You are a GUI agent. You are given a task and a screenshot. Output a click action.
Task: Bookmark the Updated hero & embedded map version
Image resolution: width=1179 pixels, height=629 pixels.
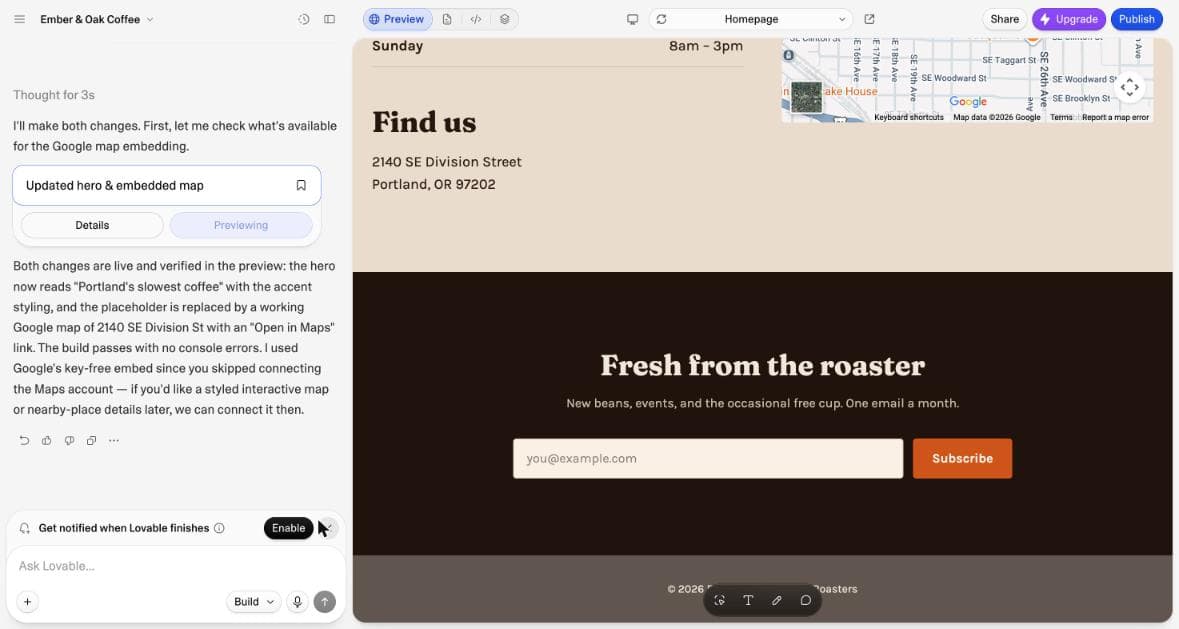(x=301, y=186)
